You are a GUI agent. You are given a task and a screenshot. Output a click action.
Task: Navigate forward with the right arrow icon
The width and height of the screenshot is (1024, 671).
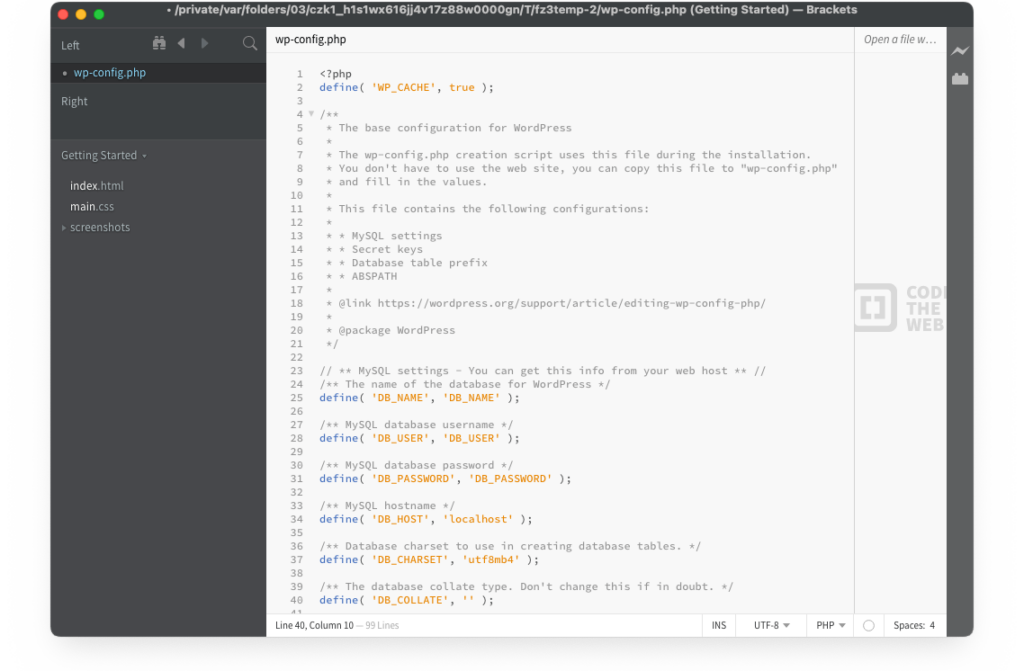(x=204, y=44)
